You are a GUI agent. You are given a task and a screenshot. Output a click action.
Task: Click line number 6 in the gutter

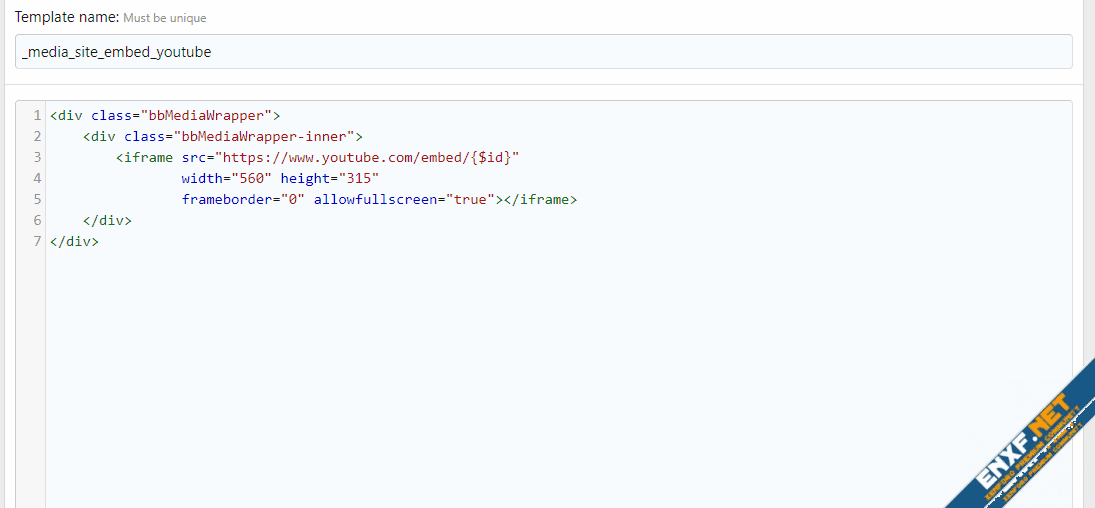coord(37,220)
